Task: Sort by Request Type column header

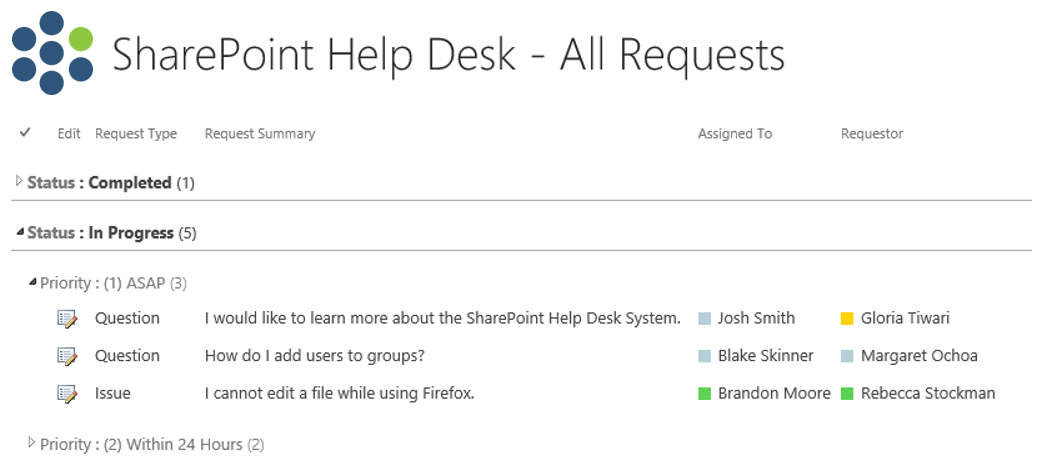Action: 136,134
